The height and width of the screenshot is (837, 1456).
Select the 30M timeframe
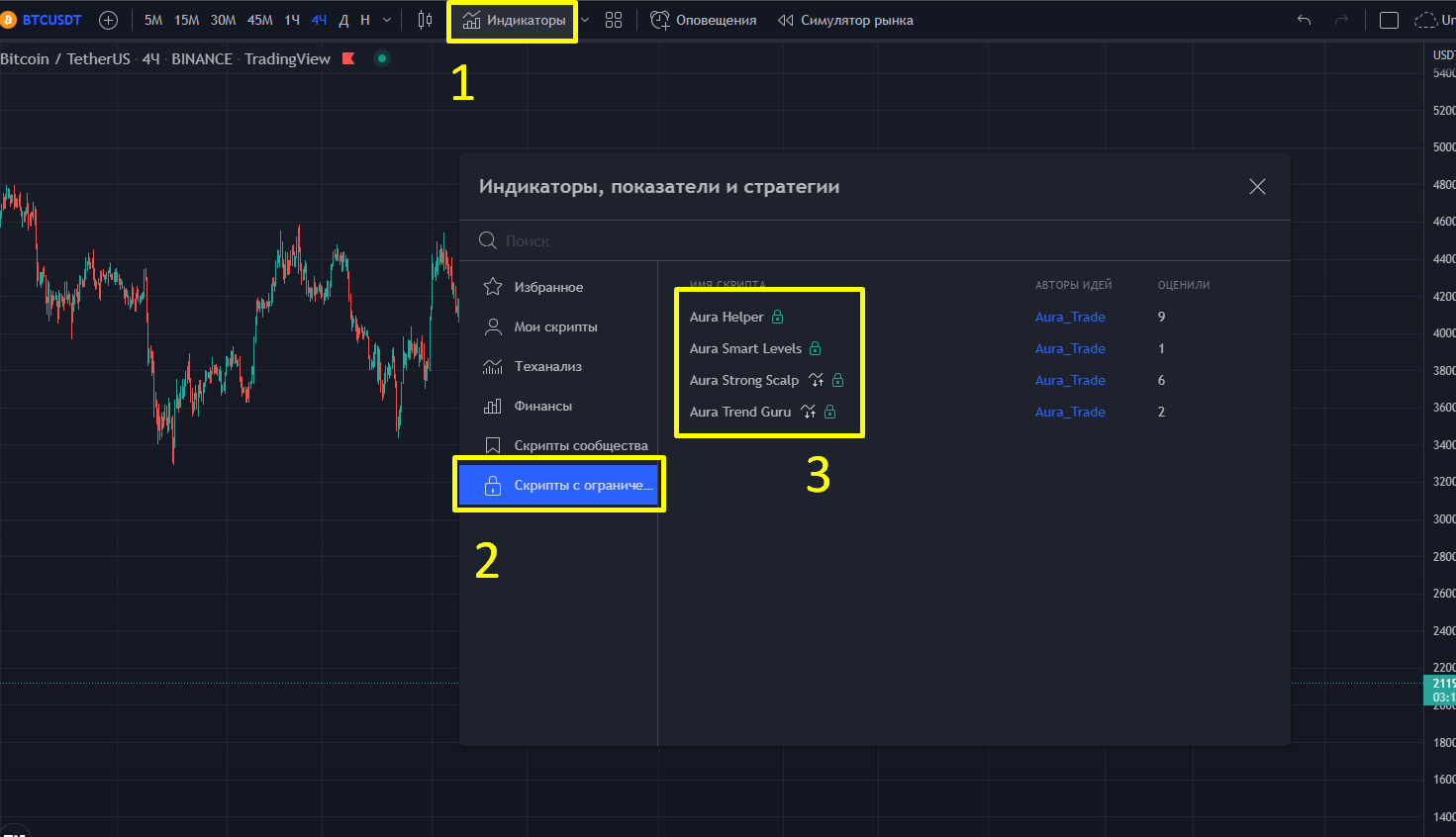(x=223, y=20)
